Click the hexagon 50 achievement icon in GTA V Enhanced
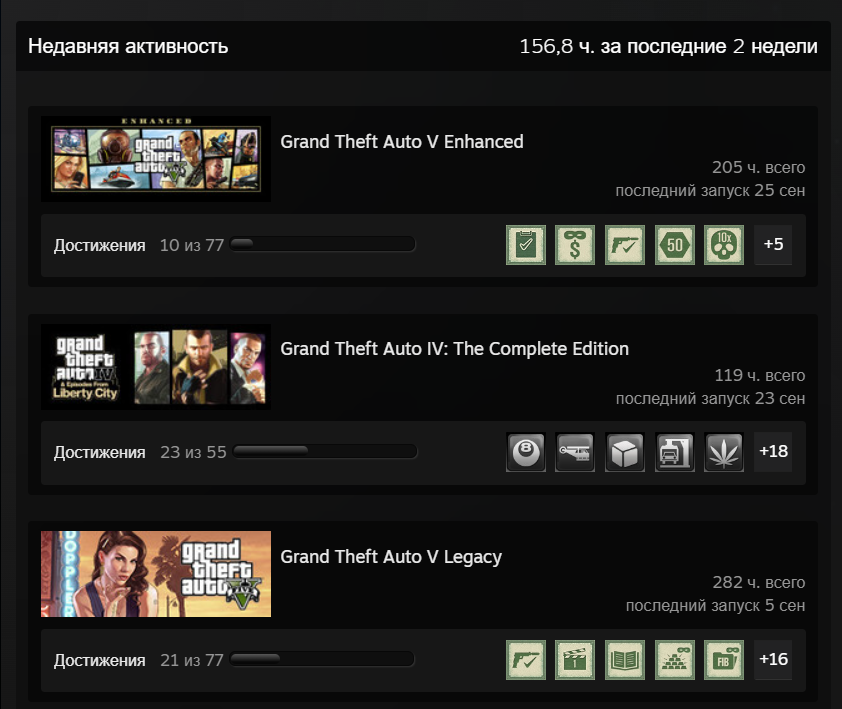The width and height of the screenshot is (842, 709). (675, 245)
